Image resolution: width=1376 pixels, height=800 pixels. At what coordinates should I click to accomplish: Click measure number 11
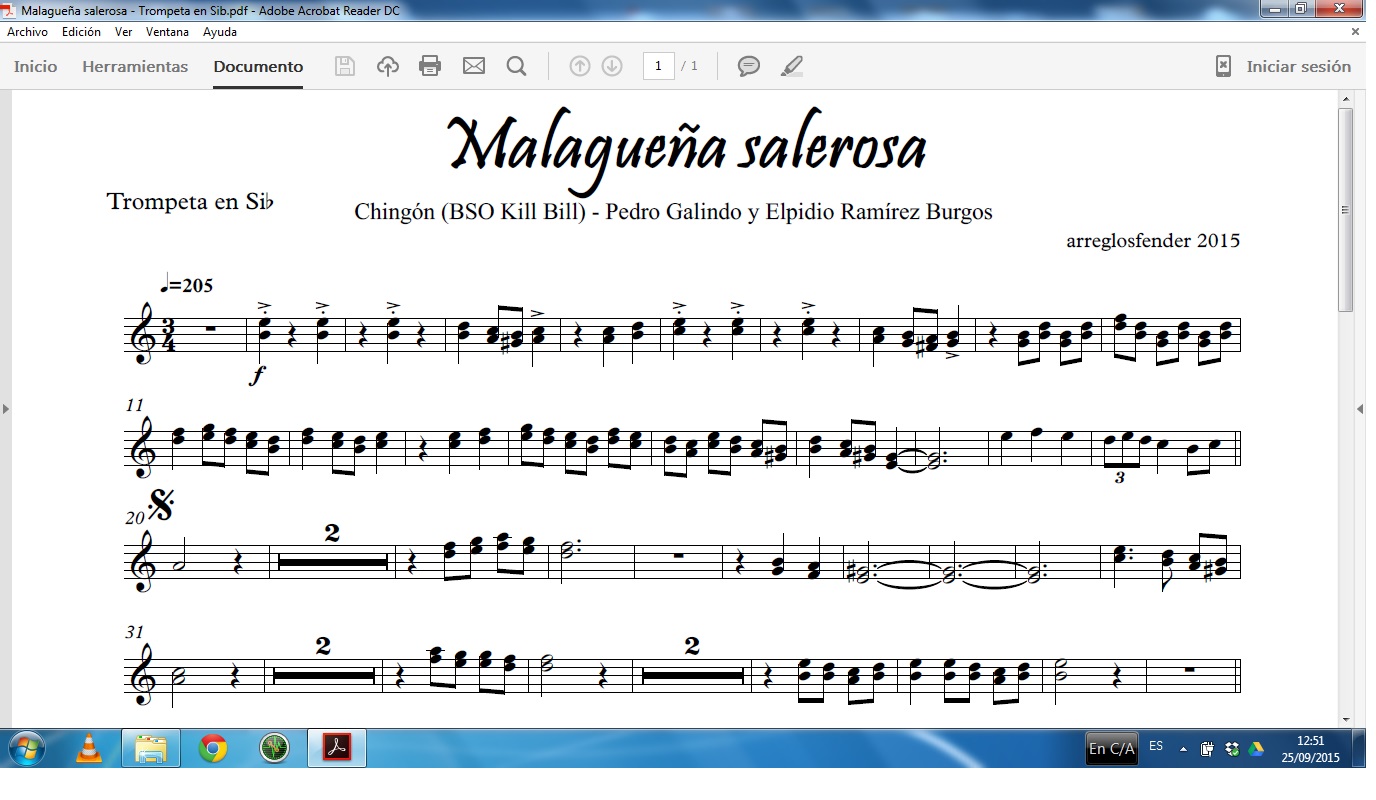coord(135,405)
